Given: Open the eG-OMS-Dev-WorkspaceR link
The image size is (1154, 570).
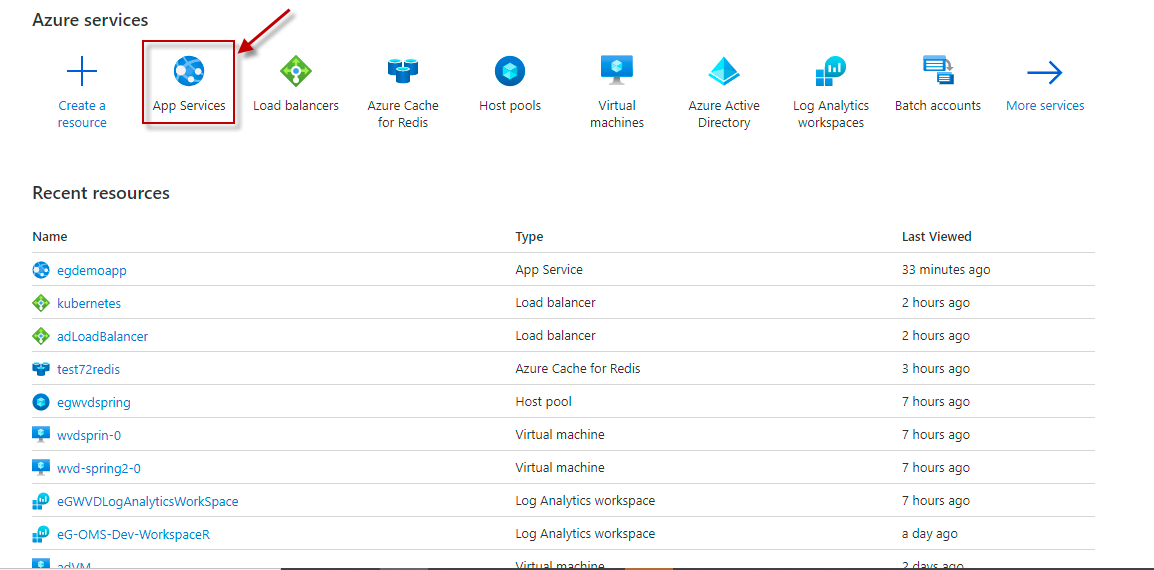Looking at the screenshot, I should pos(134,534).
